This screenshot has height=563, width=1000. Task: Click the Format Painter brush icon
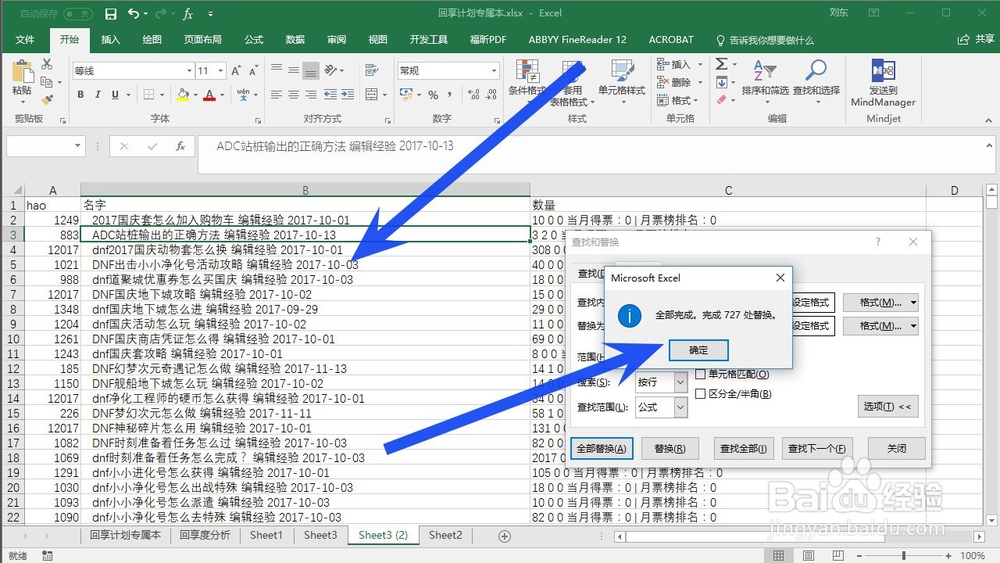pyautogui.click(x=47, y=99)
